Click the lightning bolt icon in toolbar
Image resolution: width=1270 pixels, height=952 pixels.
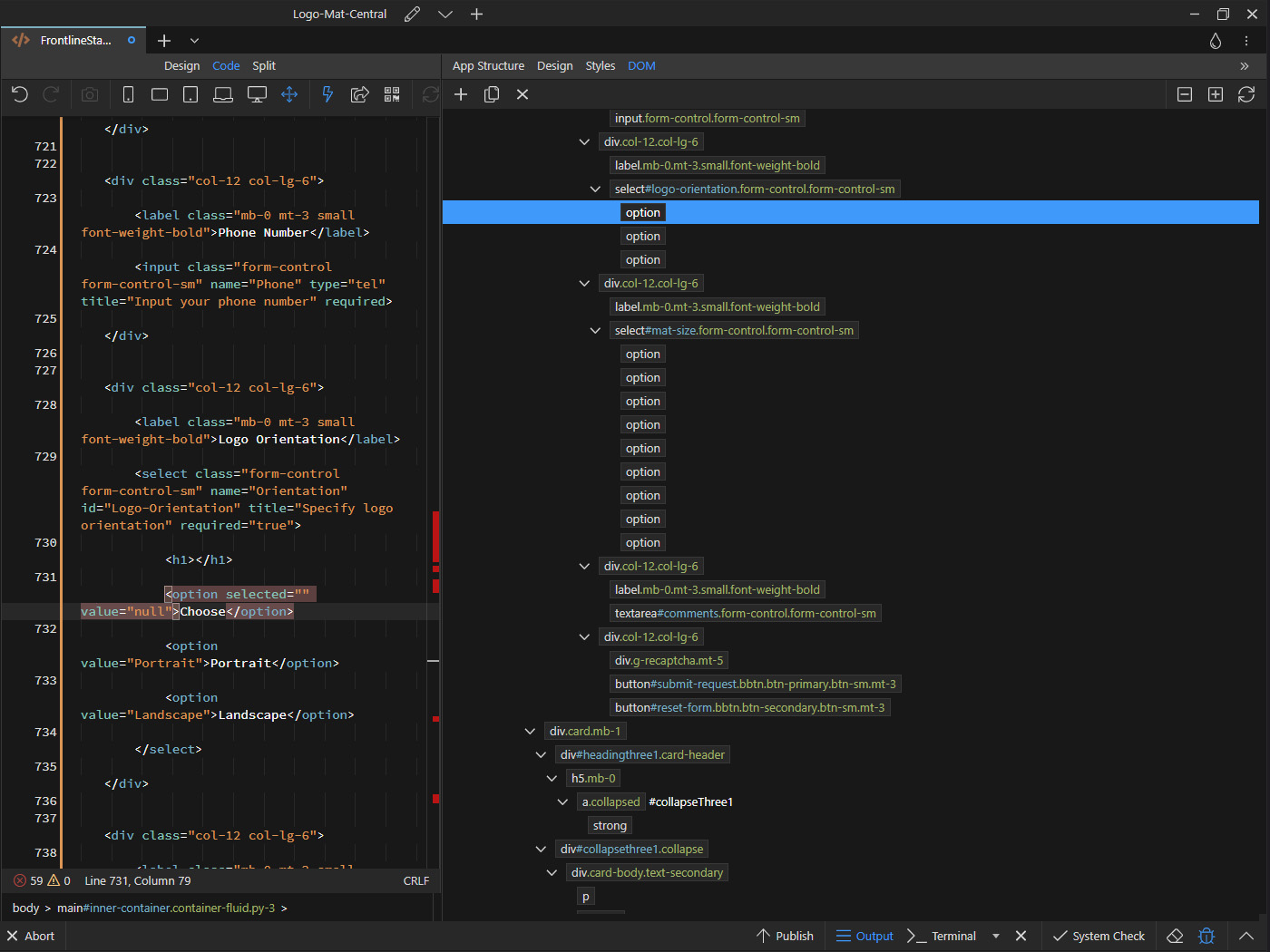click(327, 94)
